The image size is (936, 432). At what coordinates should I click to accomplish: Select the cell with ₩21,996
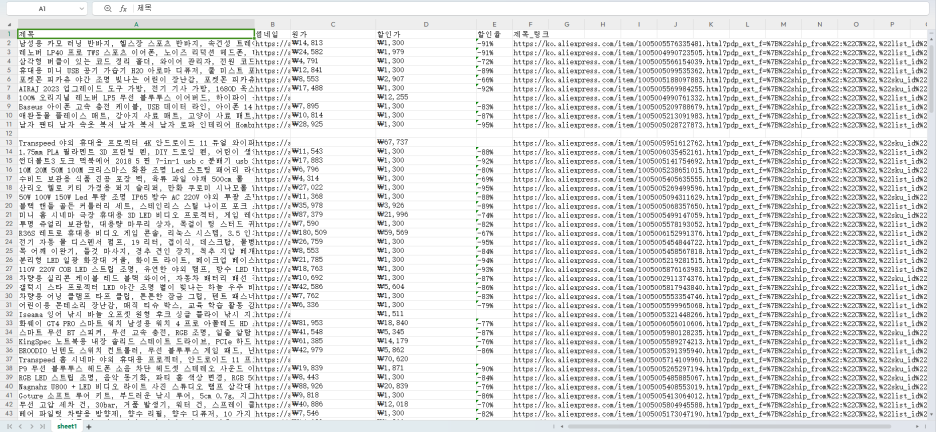click(x=426, y=214)
